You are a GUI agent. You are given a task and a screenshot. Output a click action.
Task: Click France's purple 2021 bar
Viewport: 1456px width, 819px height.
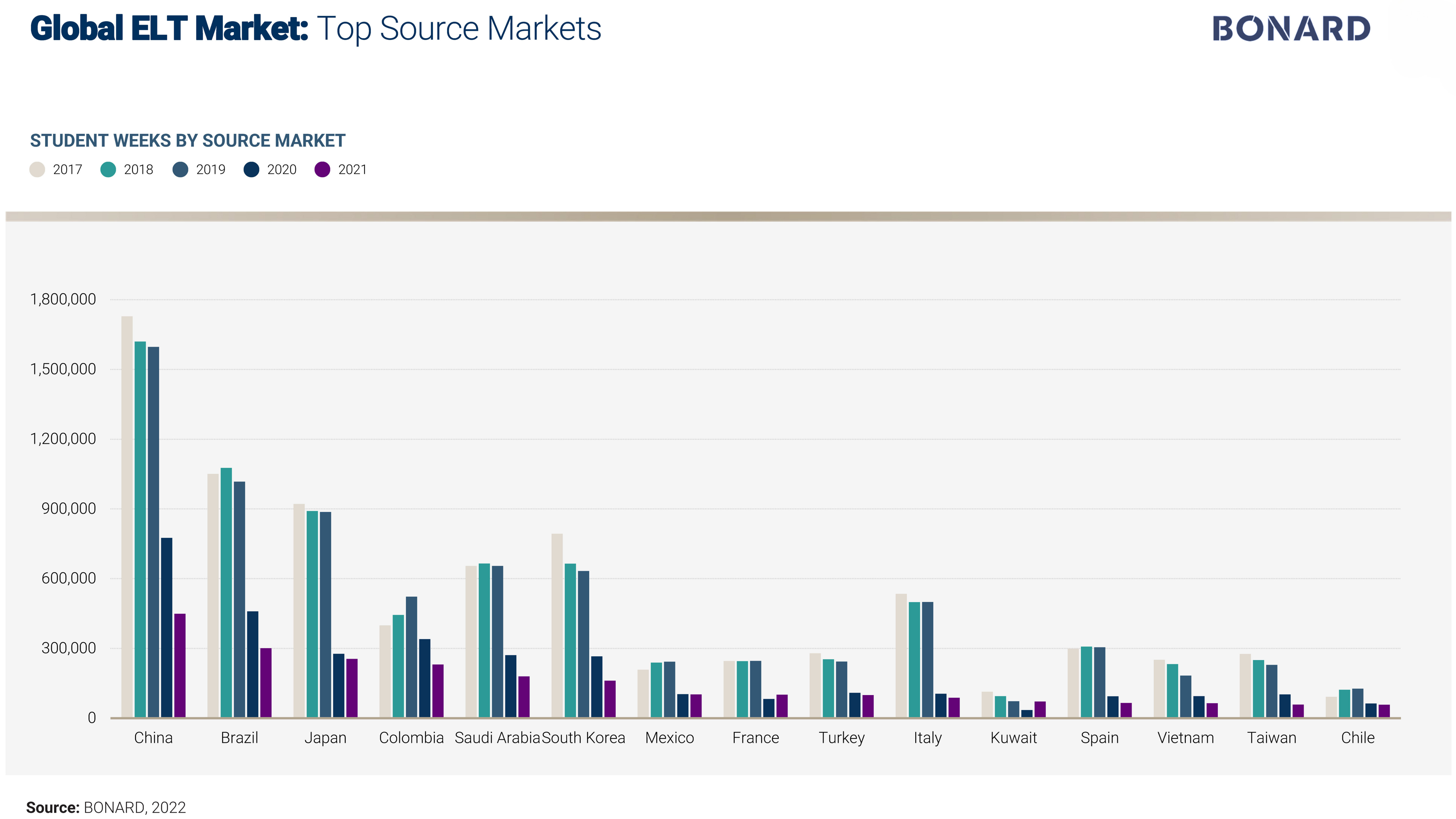point(782,707)
